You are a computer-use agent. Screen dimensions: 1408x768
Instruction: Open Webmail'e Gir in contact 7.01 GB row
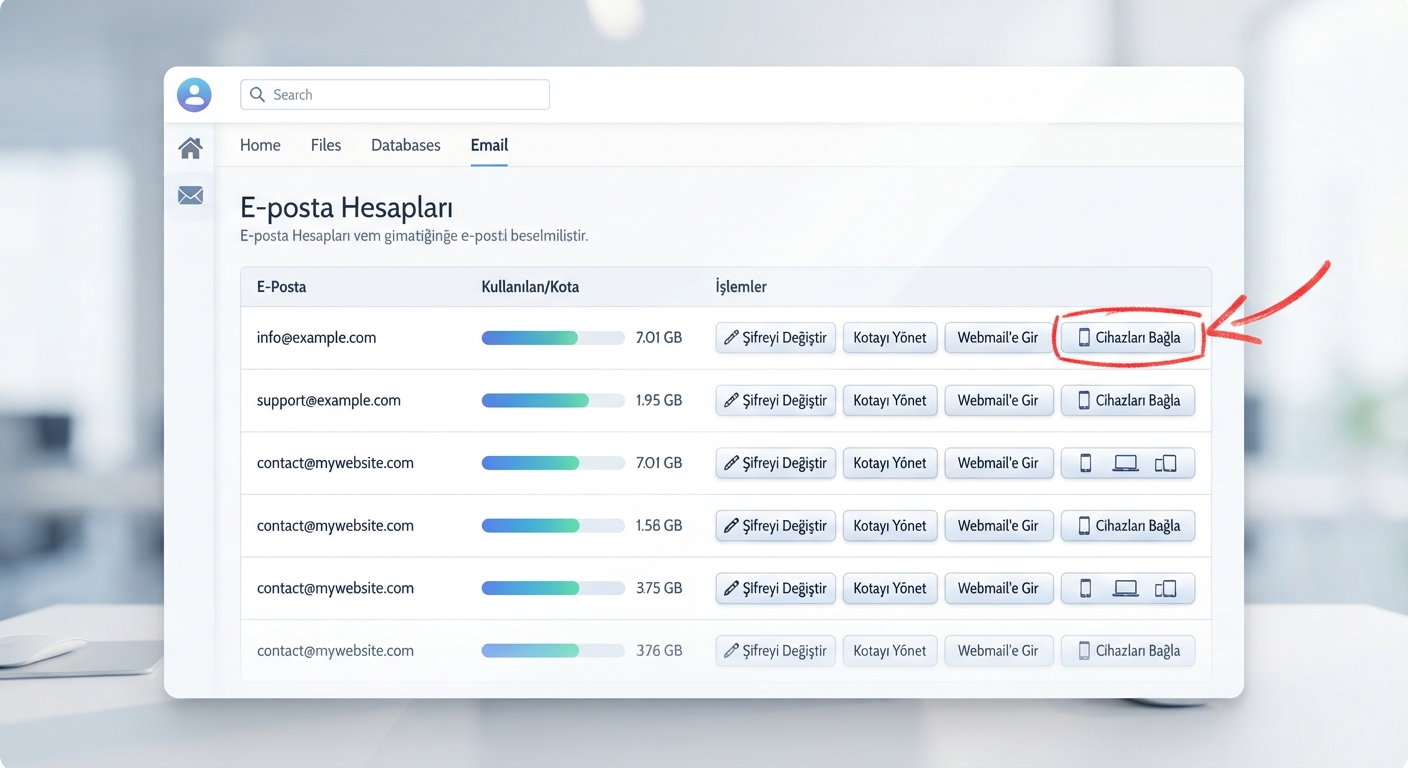click(x=999, y=463)
